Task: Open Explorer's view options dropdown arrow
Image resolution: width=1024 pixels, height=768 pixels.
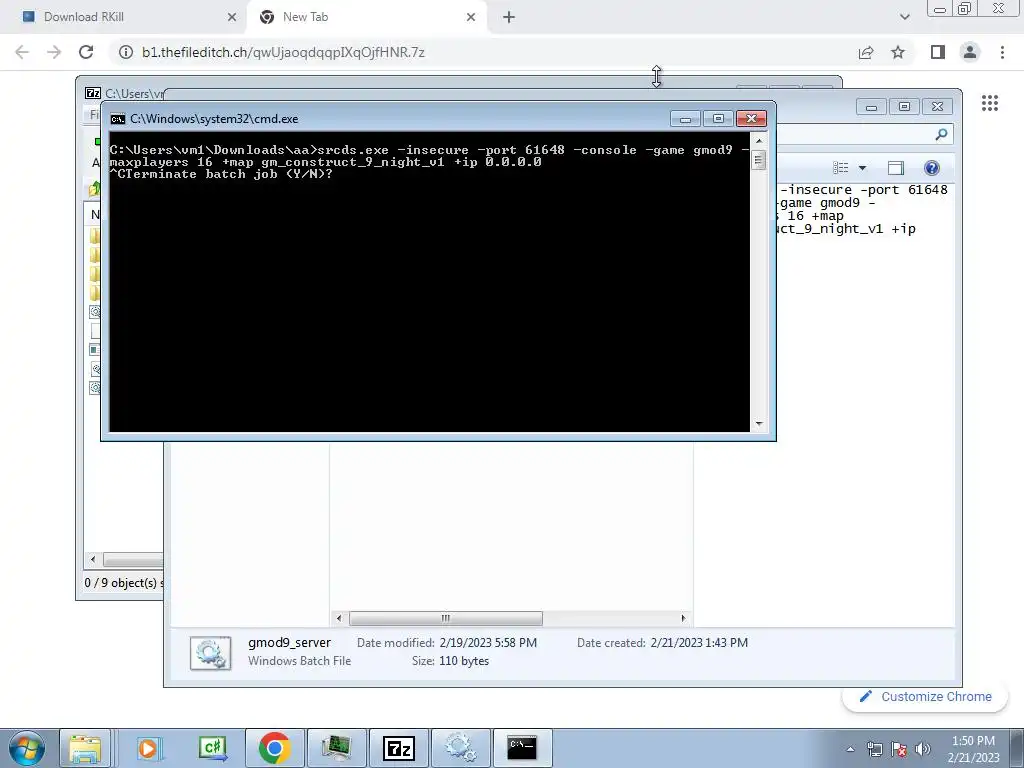Action: click(862, 168)
